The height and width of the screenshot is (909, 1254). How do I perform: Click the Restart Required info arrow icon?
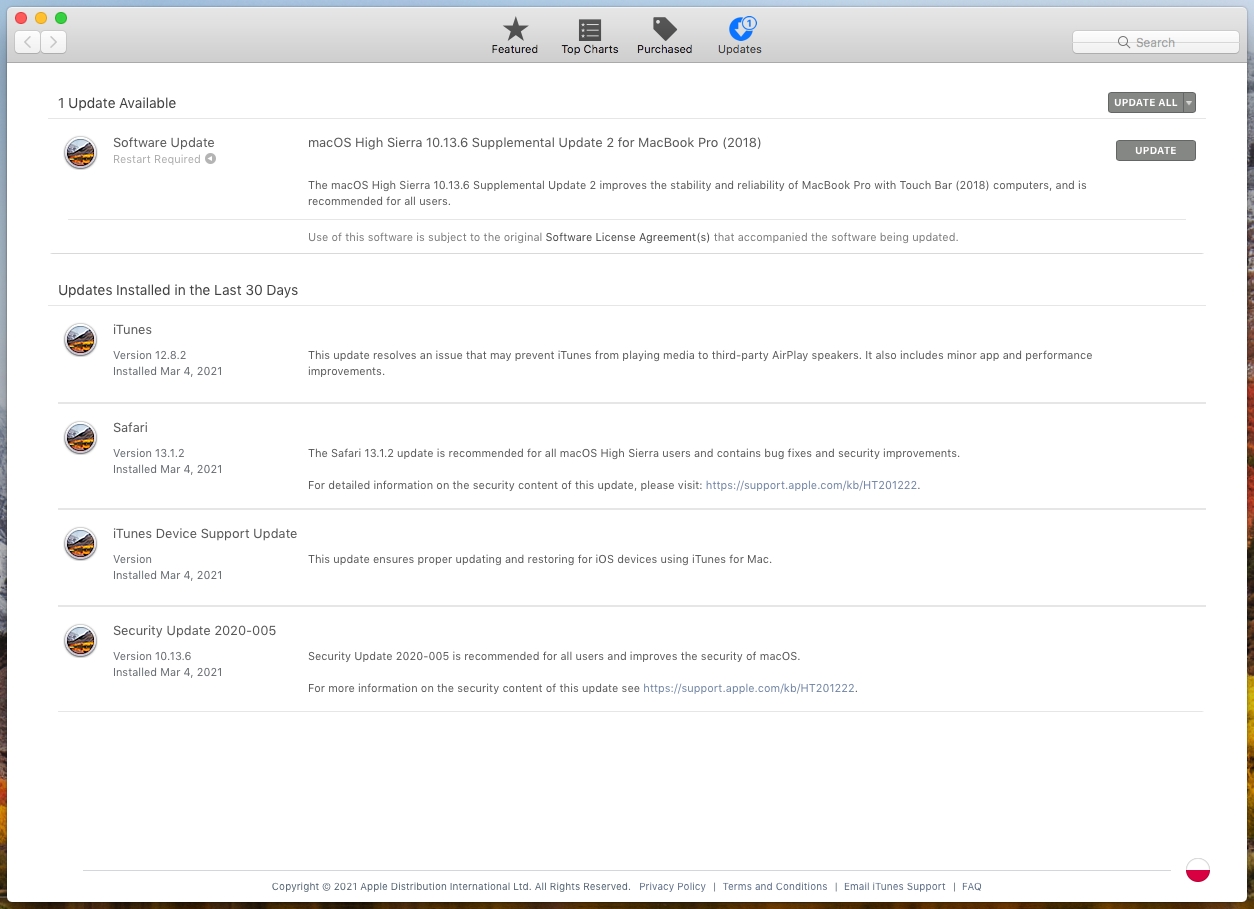coord(210,159)
